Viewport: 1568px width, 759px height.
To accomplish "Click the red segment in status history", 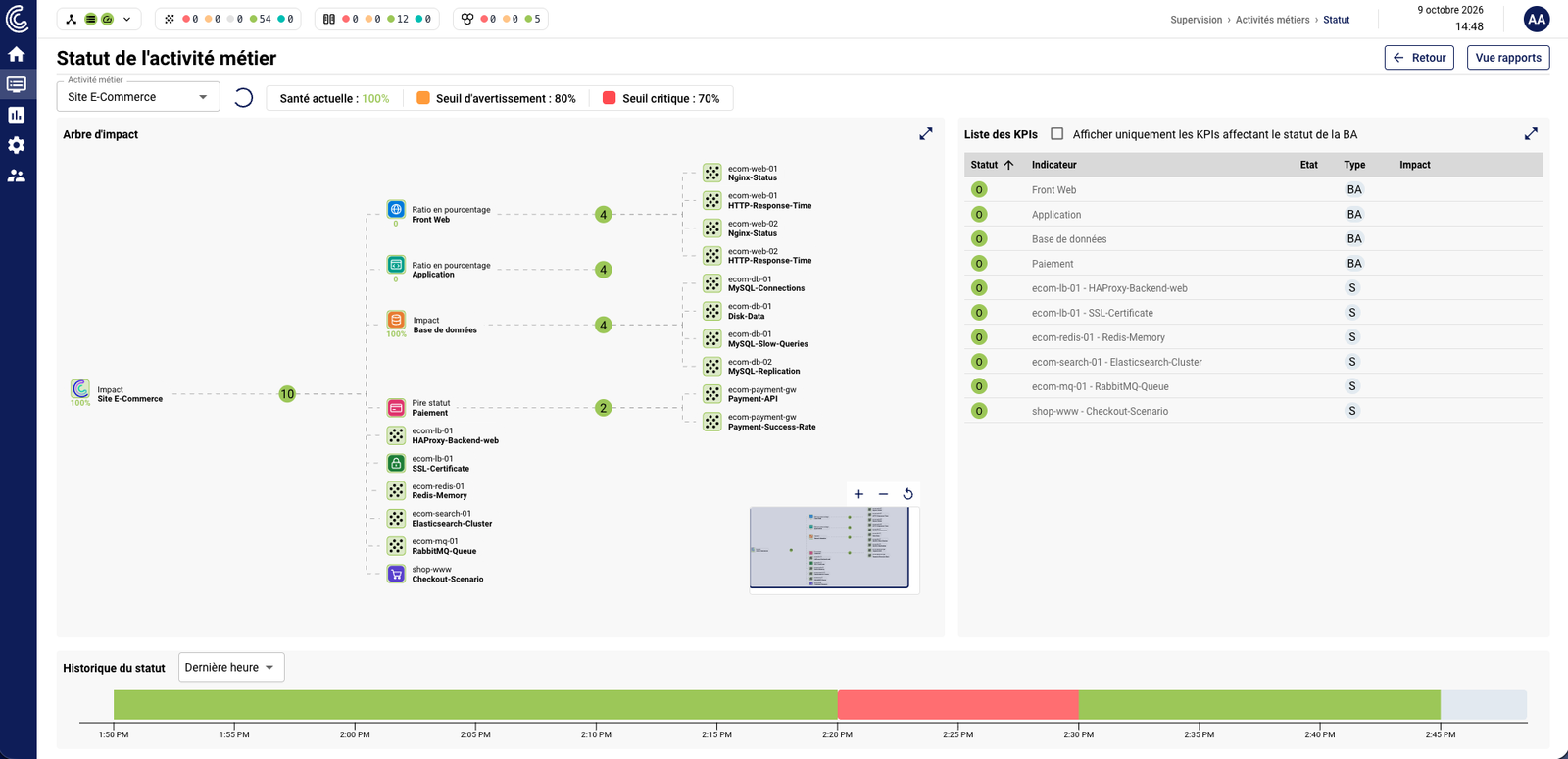I will pos(958,705).
